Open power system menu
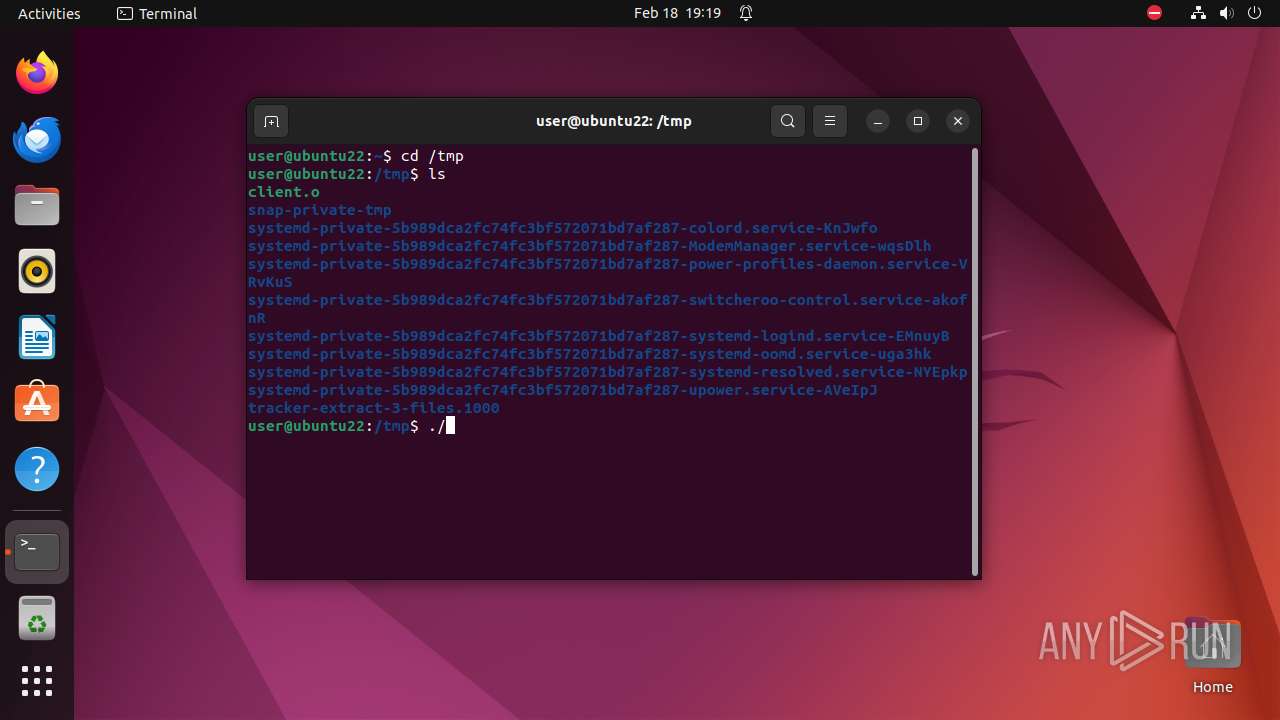This screenshot has width=1280, height=720. 1256,13
